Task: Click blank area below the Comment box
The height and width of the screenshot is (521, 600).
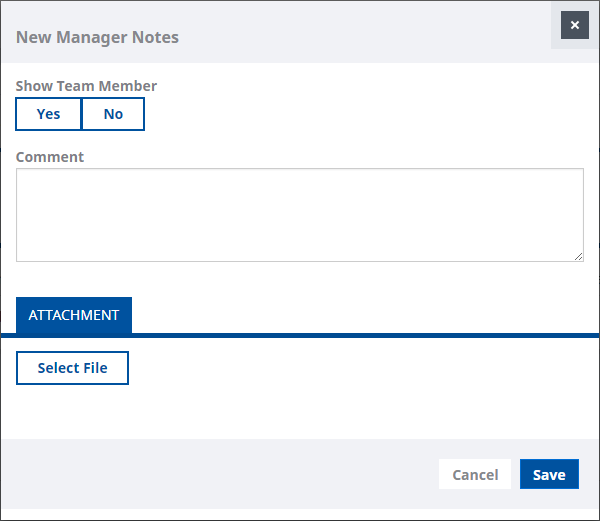Action: pos(300,278)
